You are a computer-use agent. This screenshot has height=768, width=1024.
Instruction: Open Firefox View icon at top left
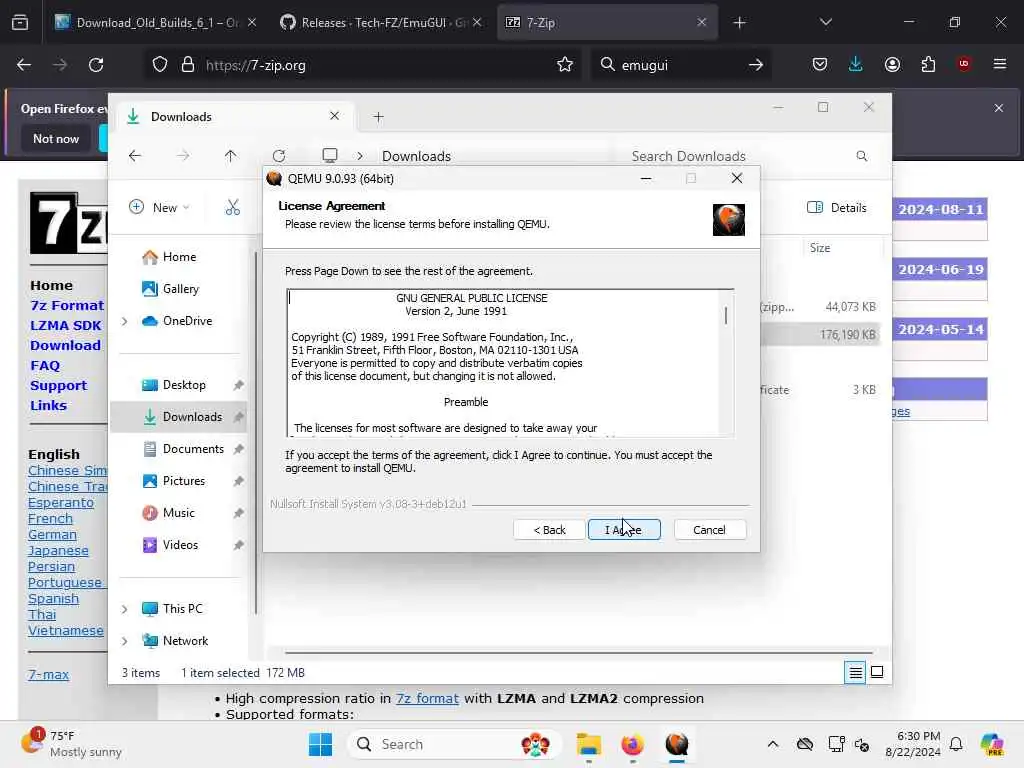coord(20,23)
